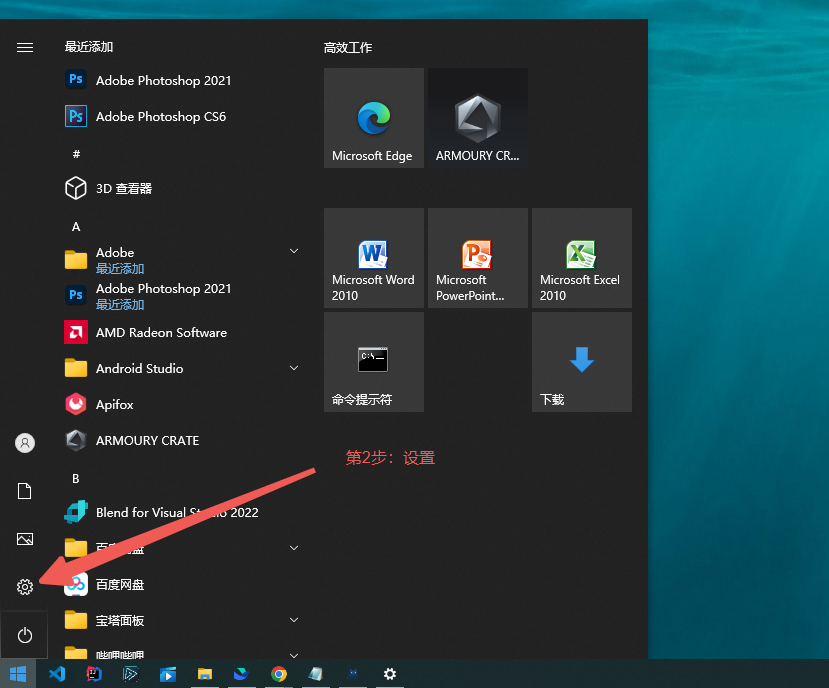Image resolution: width=829 pixels, height=688 pixels.
Task: Open Movies & TV player from taskbar
Action: pos(168,674)
